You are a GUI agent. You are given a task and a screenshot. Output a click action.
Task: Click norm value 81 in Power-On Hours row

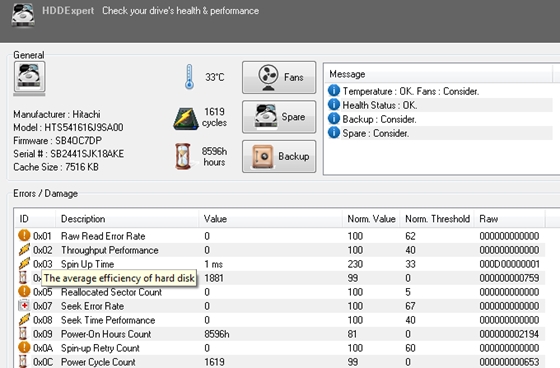pyautogui.click(x=352, y=334)
